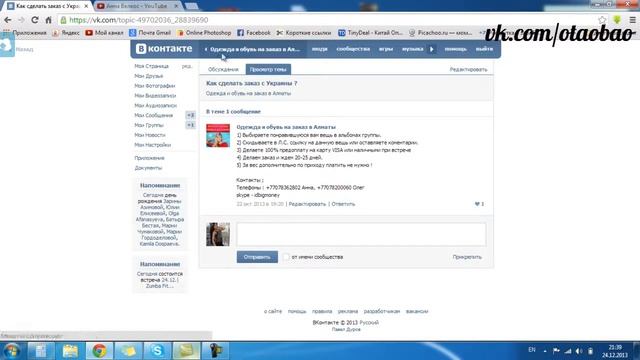The height and width of the screenshot is (360, 640).
Task: Open Мои Настройки in the sidebar
Action: pos(153,145)
